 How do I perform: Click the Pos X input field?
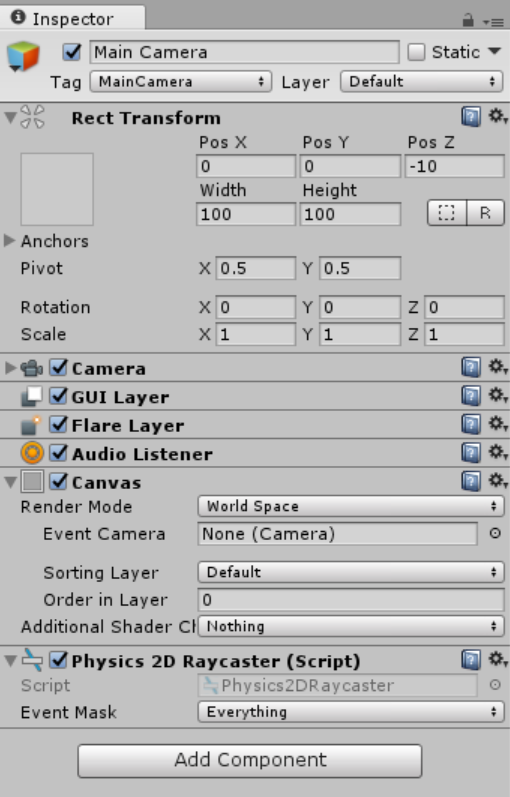246,166
